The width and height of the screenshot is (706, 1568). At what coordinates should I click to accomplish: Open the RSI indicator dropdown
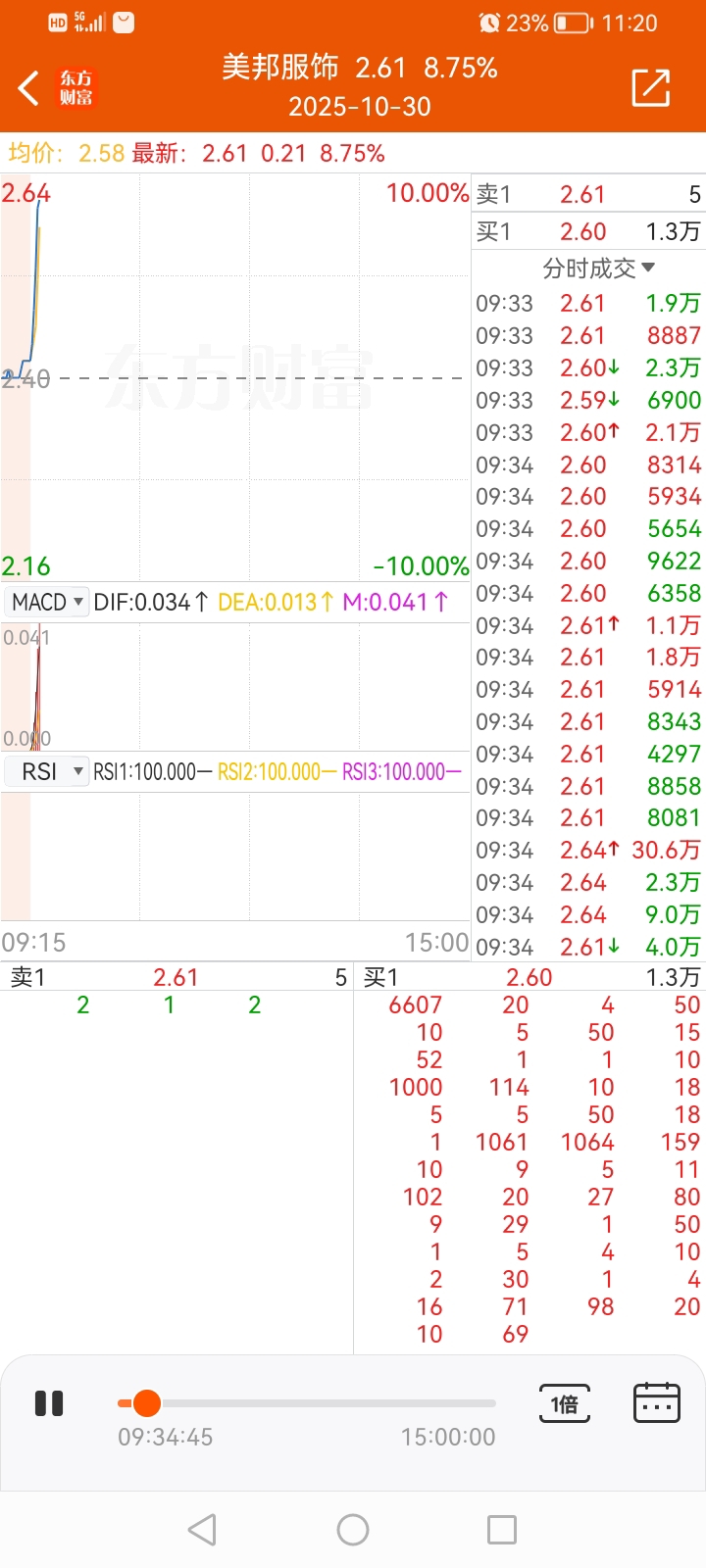[47, 771]
